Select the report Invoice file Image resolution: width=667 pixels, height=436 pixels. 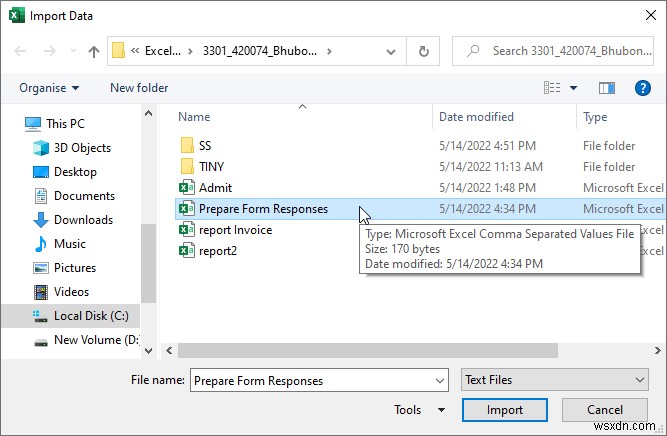(235, 230)
